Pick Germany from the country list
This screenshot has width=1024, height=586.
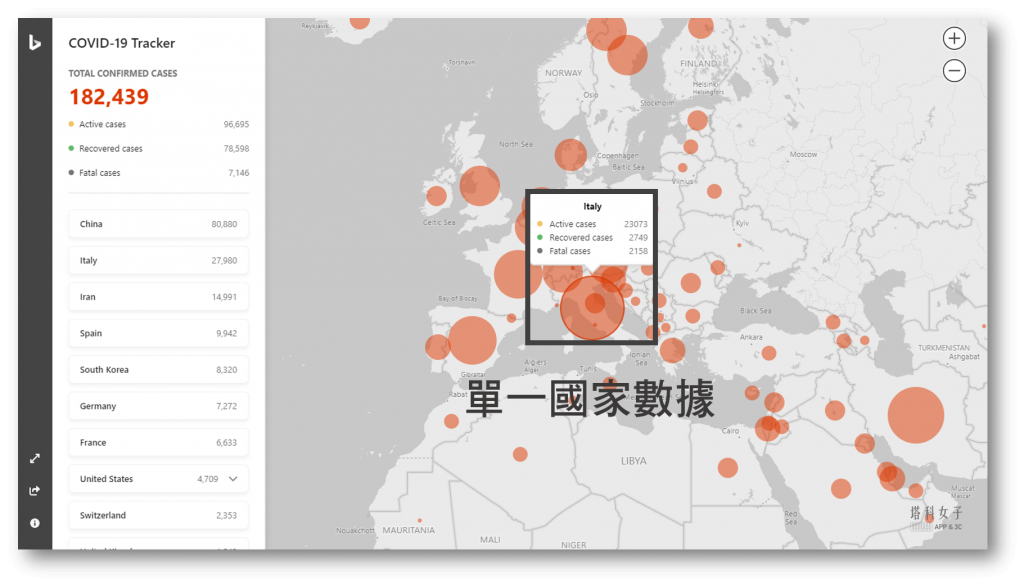point(158,406)
